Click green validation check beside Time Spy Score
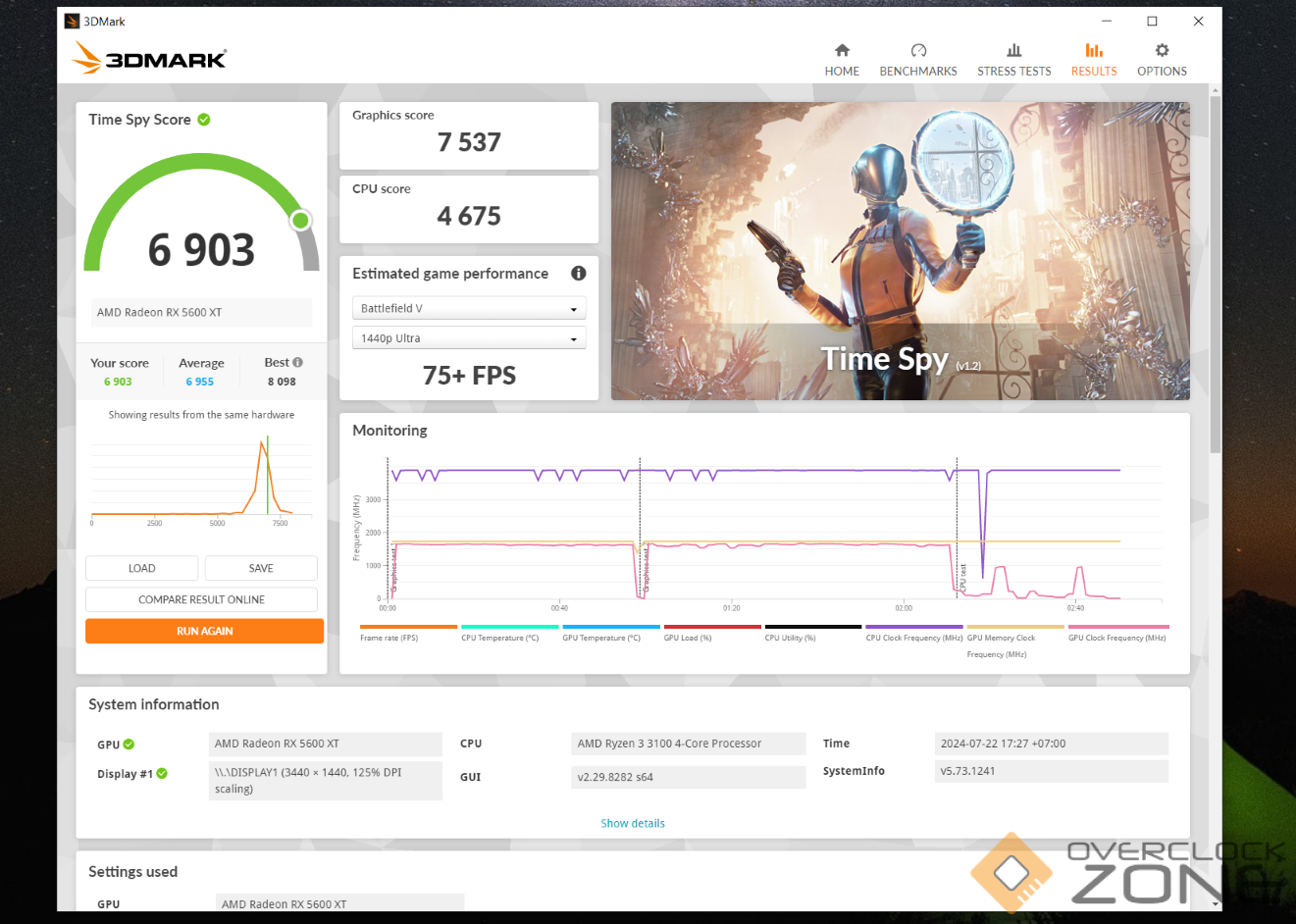The image size is (1296, 924). click(x=204, y=120)
